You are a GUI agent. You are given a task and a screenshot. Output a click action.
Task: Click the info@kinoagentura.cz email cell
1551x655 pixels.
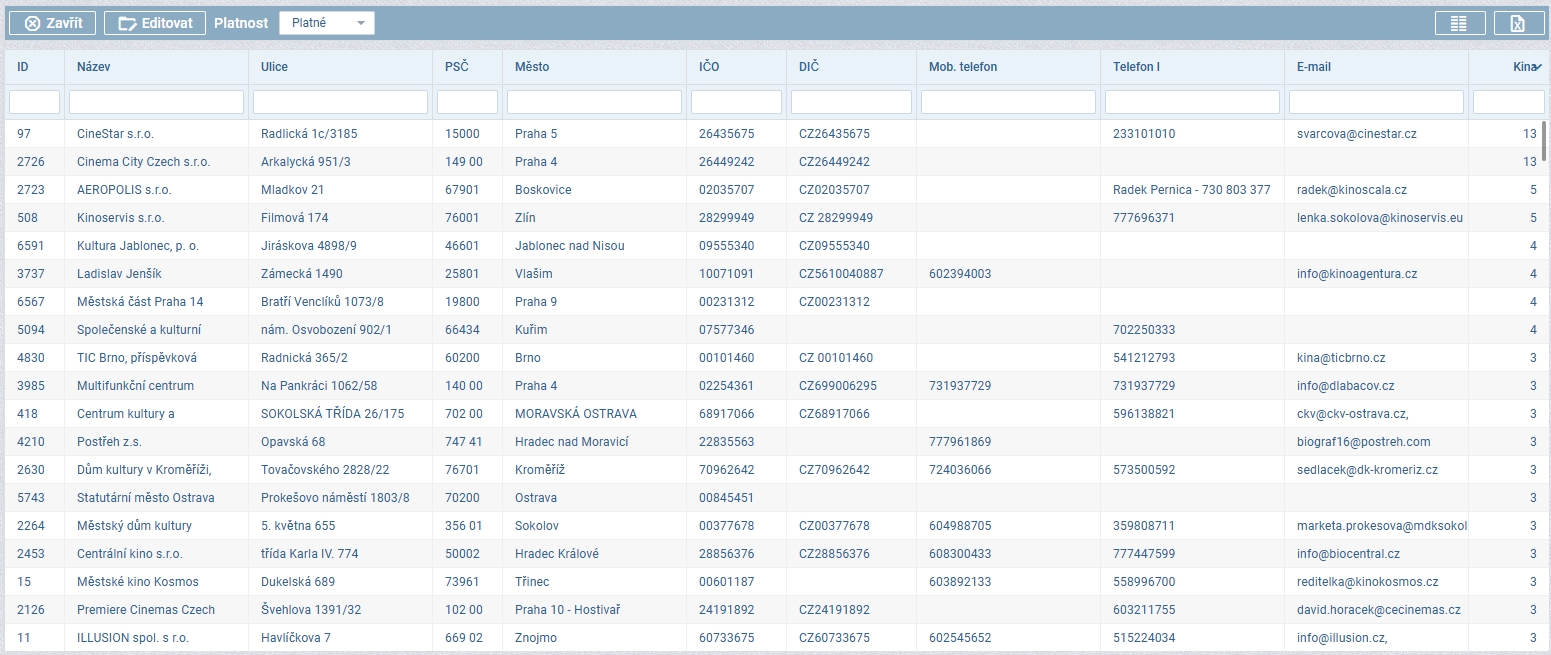click(1356, 274)
